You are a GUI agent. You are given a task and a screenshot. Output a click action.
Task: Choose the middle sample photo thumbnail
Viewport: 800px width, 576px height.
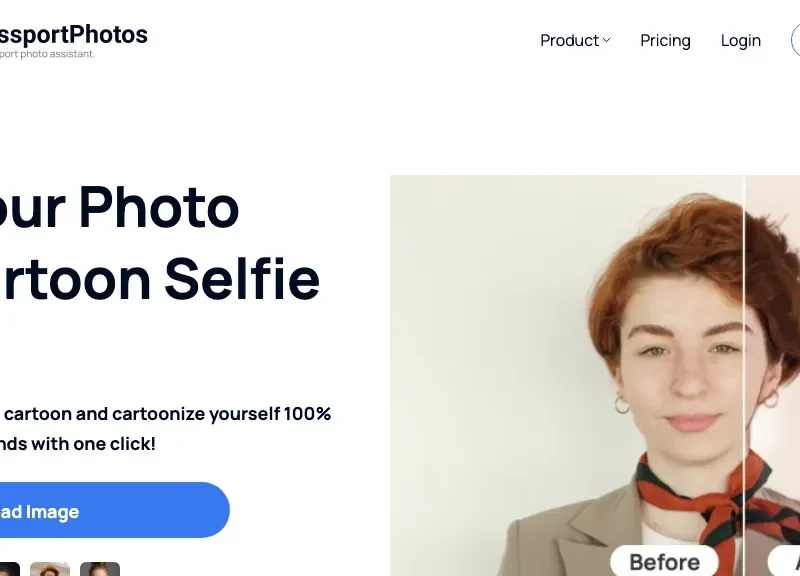pos(50,569)
